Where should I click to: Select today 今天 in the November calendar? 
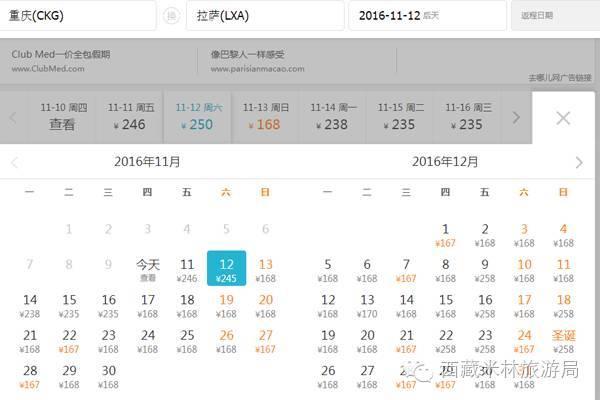coord(148,269)
